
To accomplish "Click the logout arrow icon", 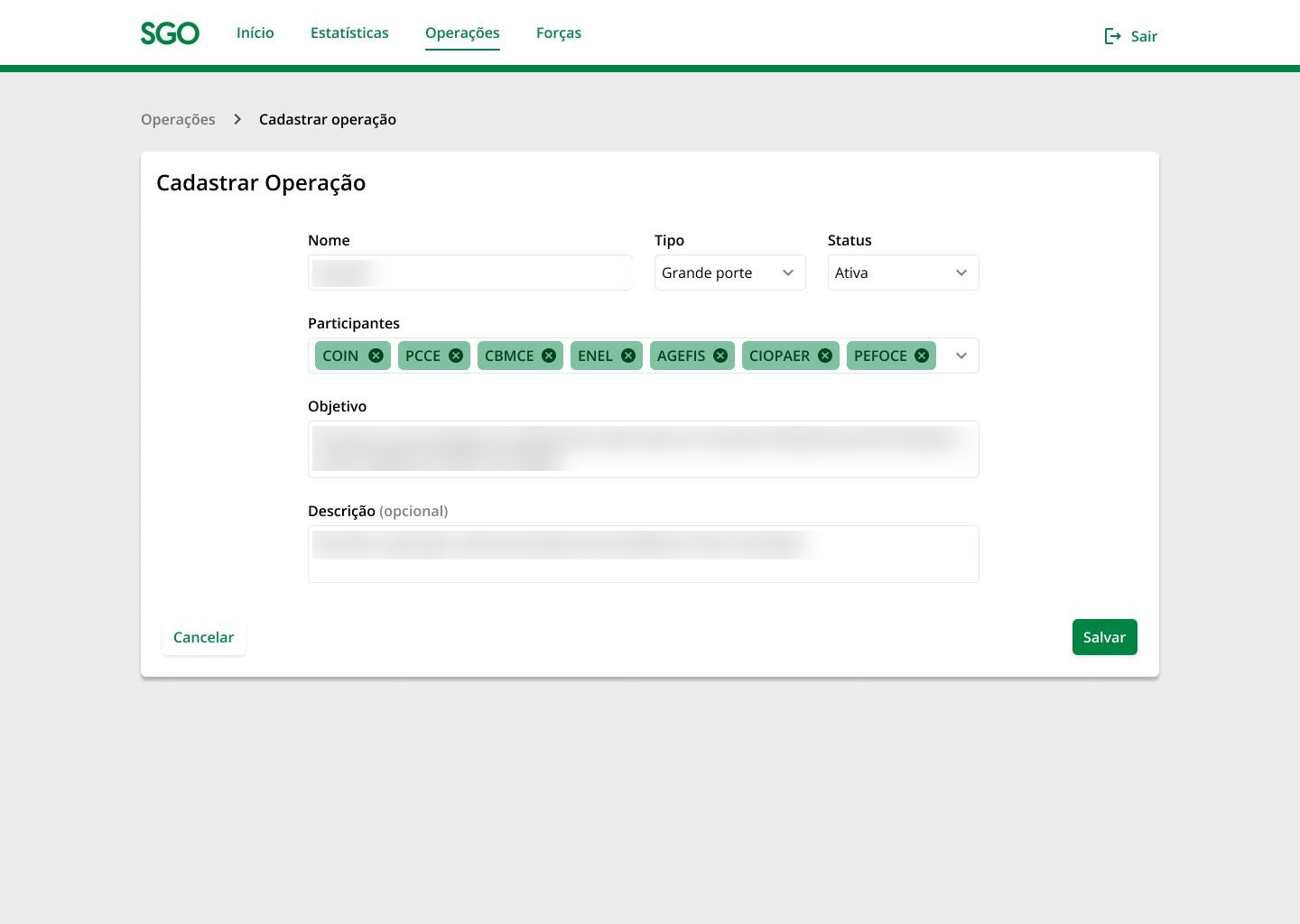I will (x=1113, y=36).
